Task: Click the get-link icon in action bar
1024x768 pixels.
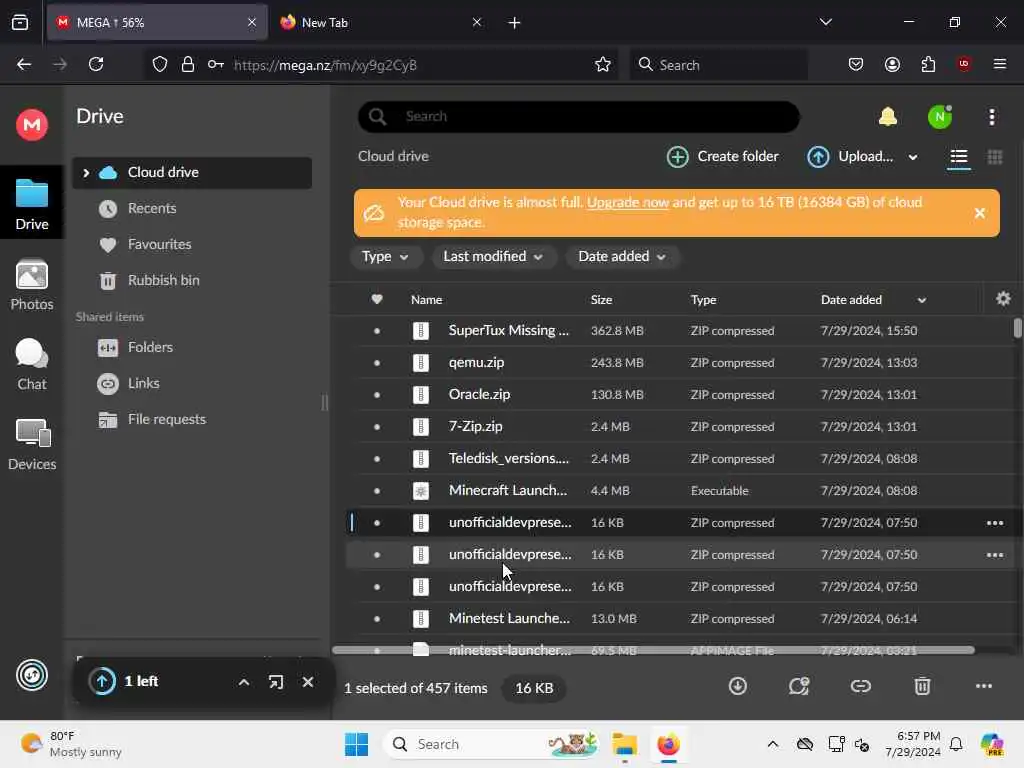Action: [x=860, y=686]
